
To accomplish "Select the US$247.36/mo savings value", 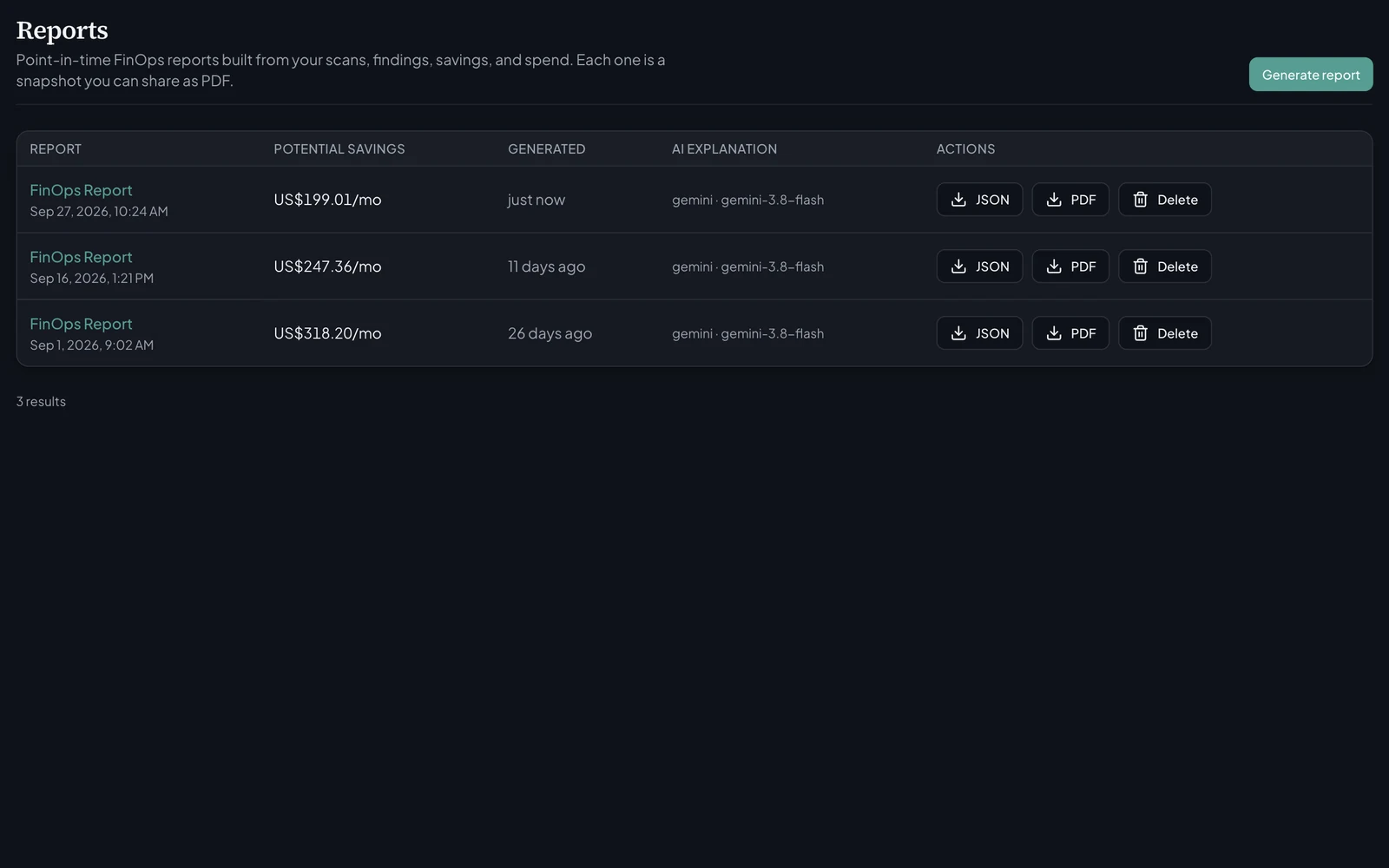I will (x=327, y=266).
